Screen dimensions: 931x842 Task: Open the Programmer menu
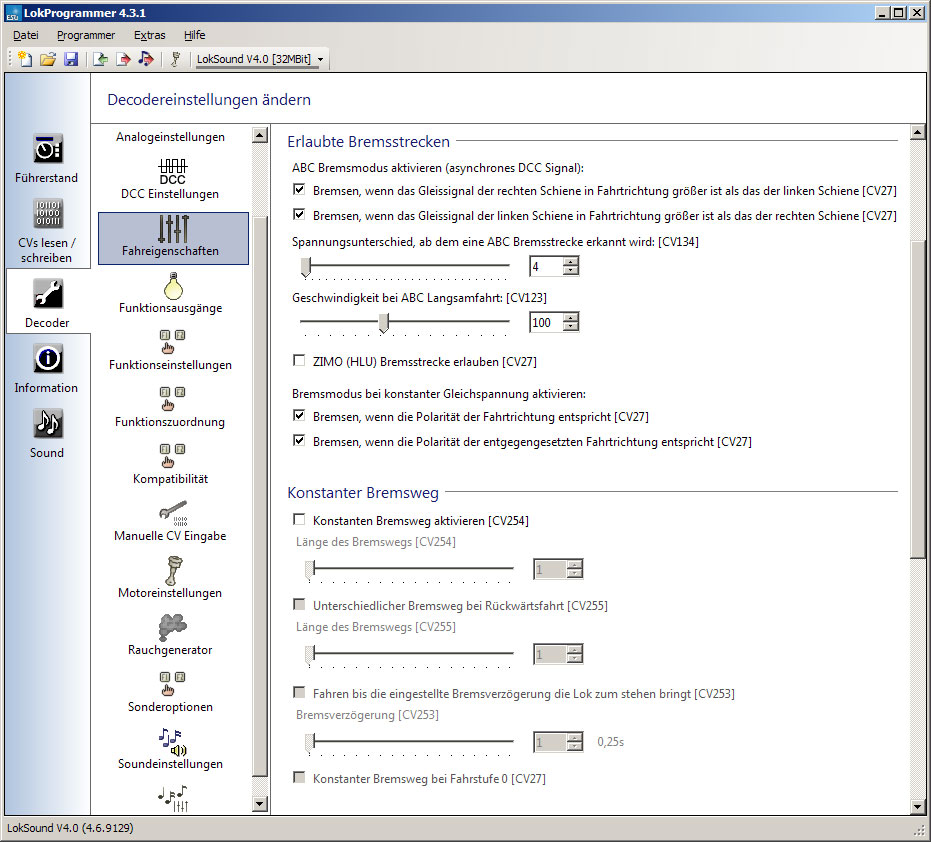(x=86, y=35)
